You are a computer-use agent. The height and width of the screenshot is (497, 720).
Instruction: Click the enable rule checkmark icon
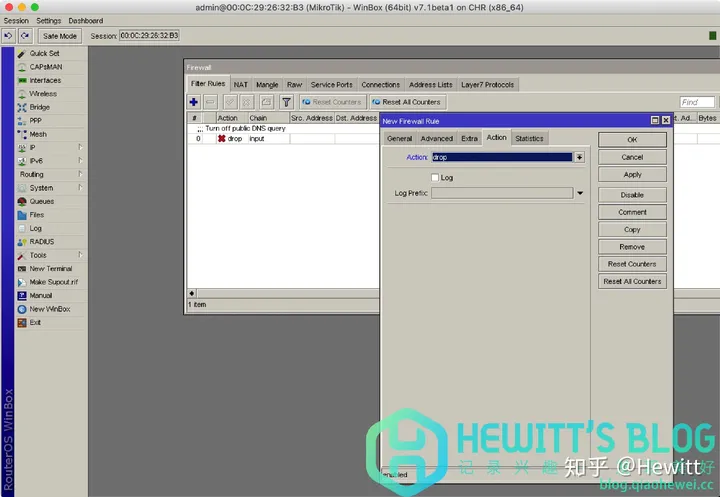230,102
